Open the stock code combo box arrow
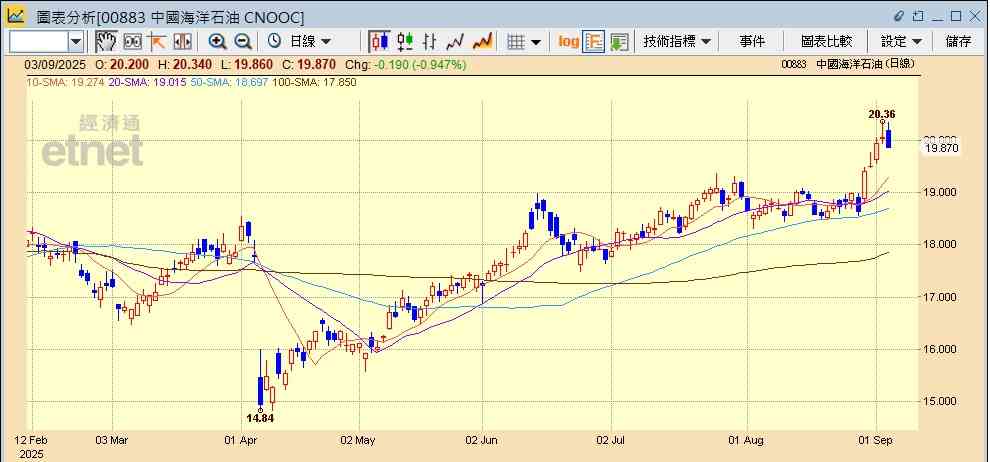 click(76, 42)
